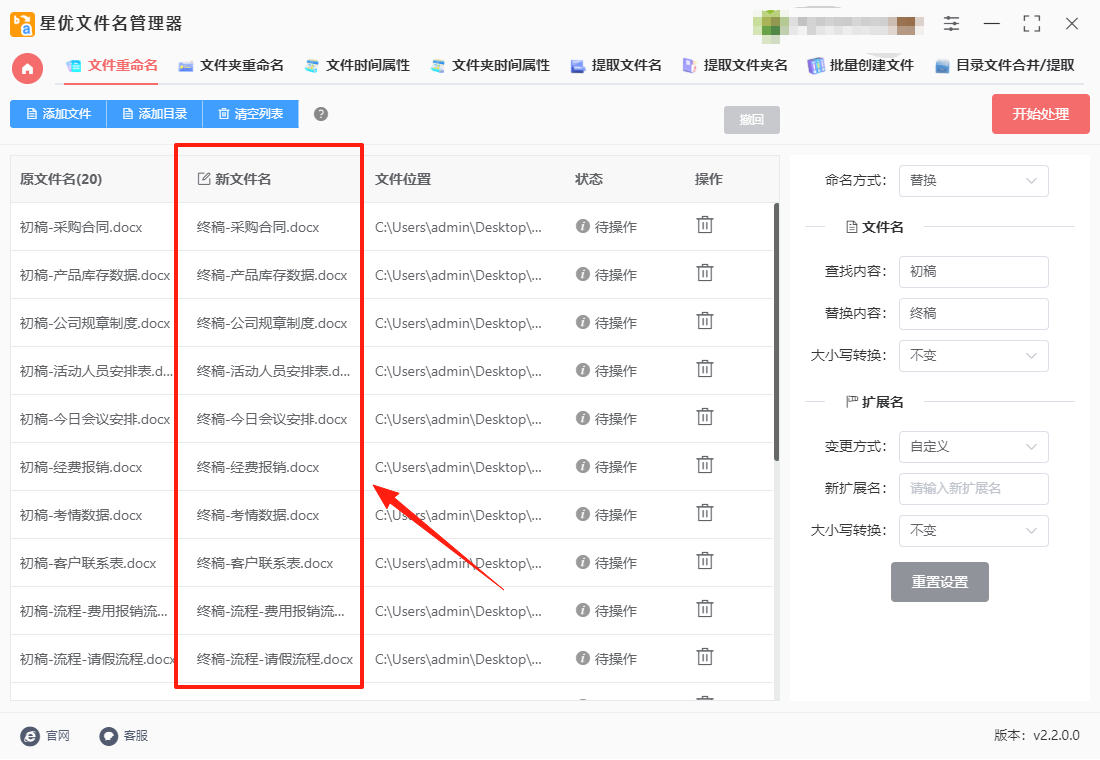Image resolution: width=1100 pixels, height=760 pixels.
Task: Click the question mark help icon
Action: (x=321, y=114)
